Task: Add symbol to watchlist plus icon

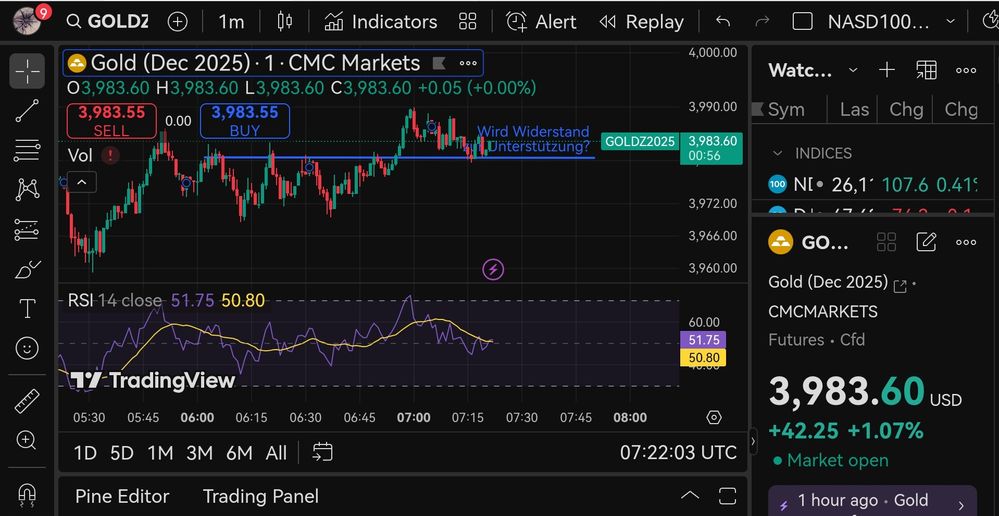Action: coord(887,70)
